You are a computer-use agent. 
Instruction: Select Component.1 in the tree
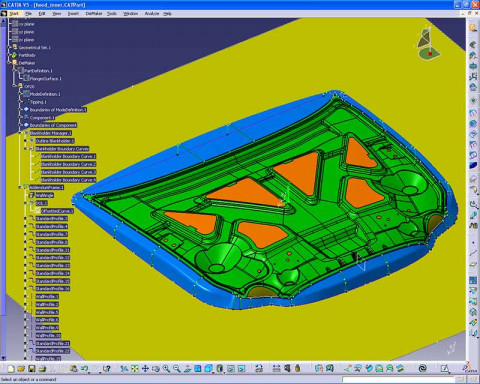42,118
